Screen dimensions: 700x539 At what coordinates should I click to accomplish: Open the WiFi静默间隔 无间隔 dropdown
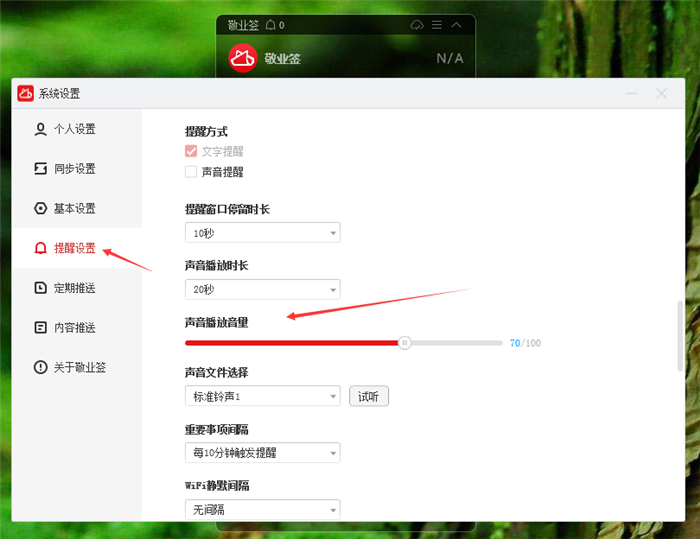coord(263,510)
